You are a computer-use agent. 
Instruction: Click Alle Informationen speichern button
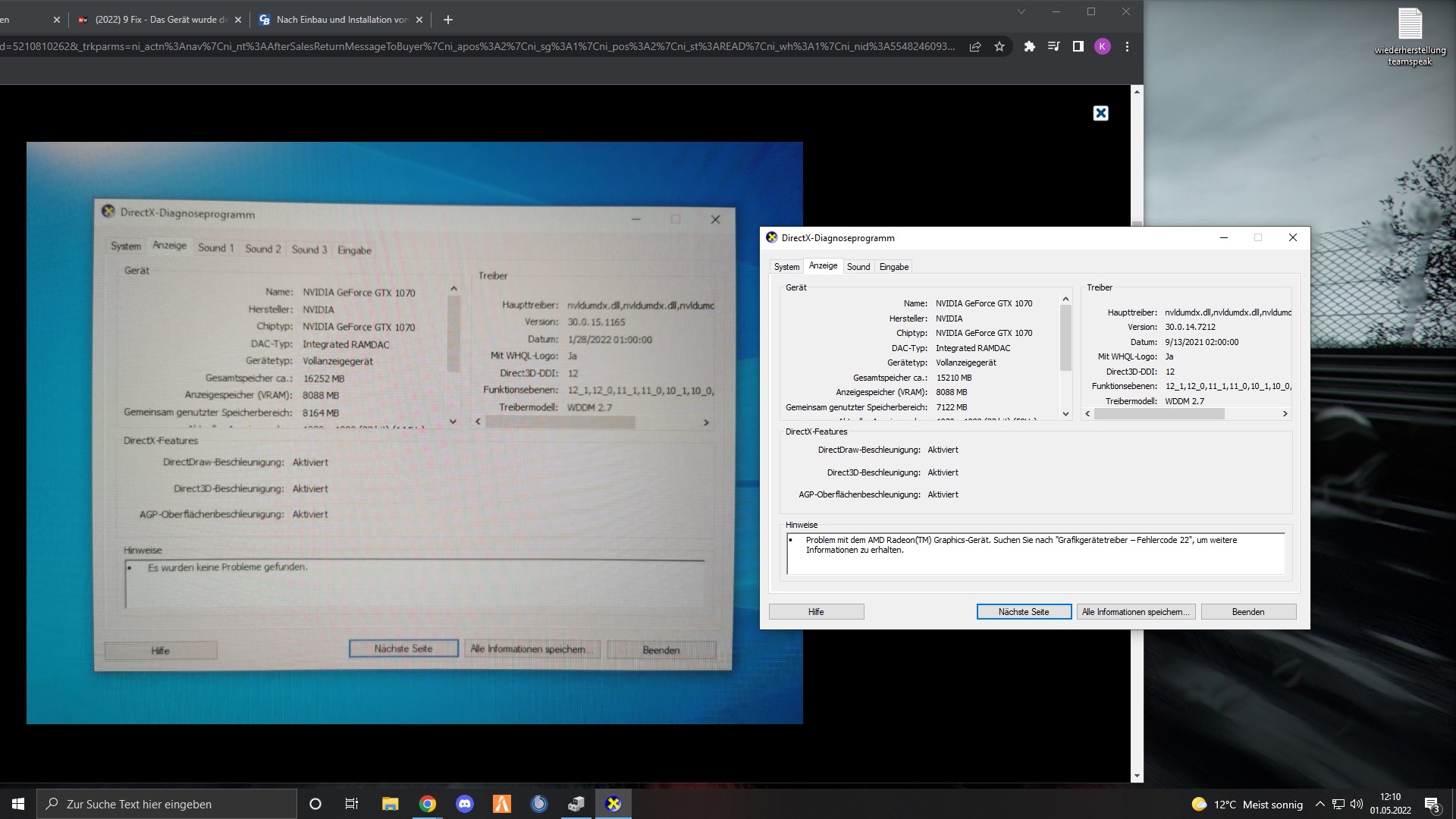pos(1135,612)
